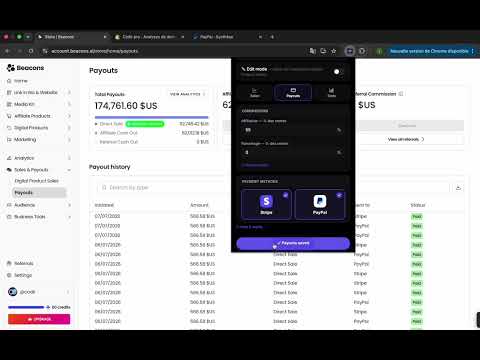Switch to the PayPal browser tab

tap(227, 37)
